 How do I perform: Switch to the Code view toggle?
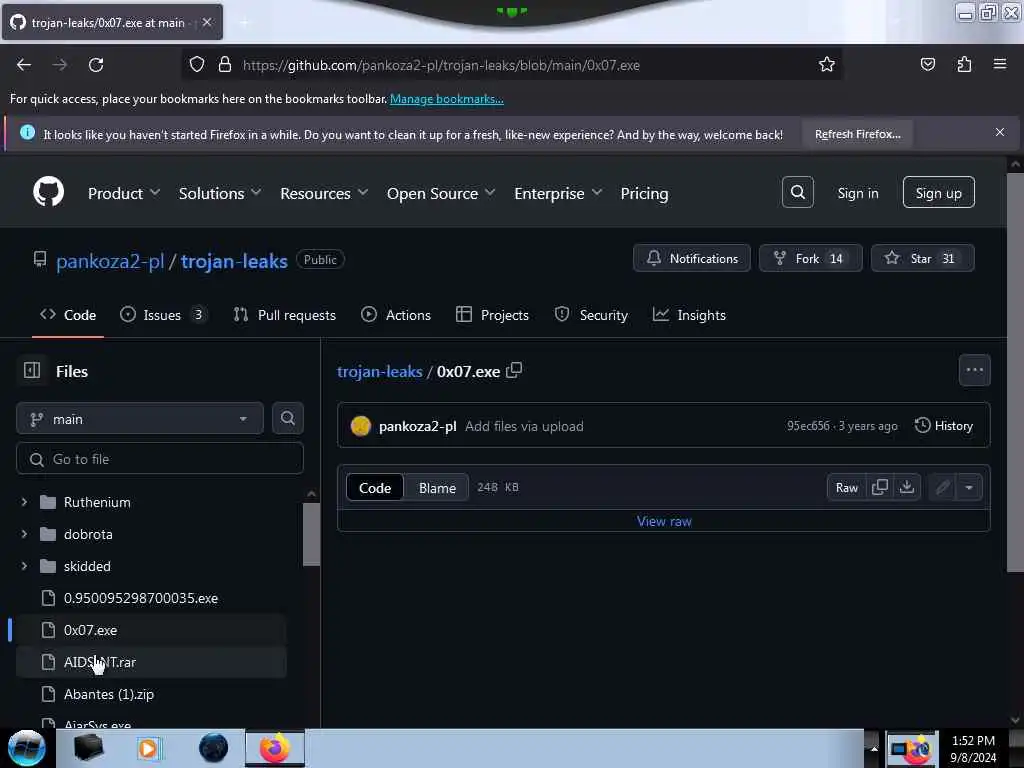coord(375,488)
